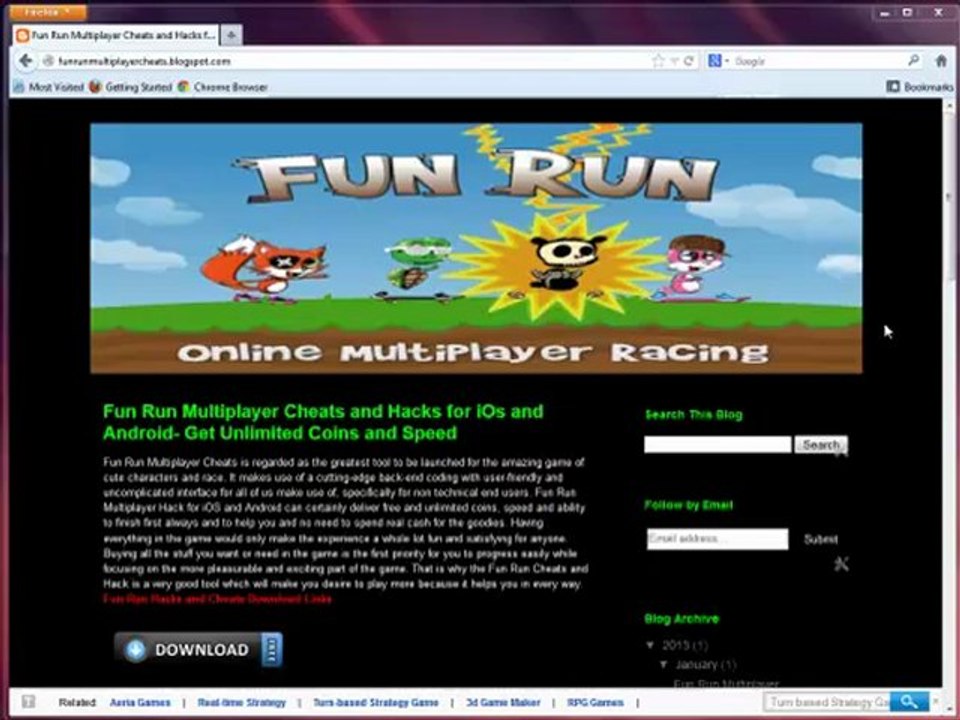Click the Fun Run banner image
The image size is (960, 720).
(x=476, y=248)
